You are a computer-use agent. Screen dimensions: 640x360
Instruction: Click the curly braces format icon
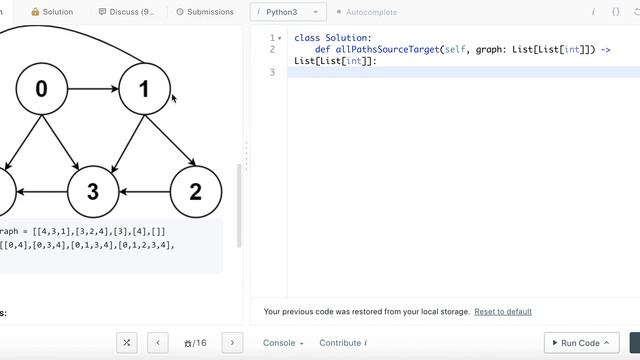[616, 12]
